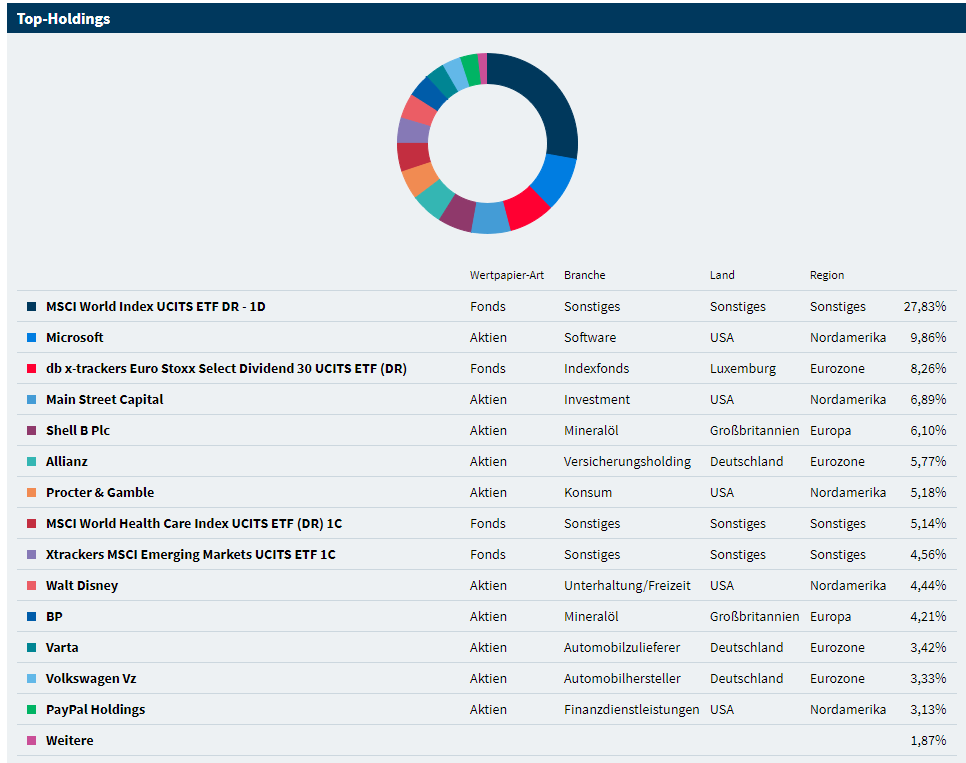966x763 pixels.
Task: Click the 27,83% value
Action: point(925,306)
